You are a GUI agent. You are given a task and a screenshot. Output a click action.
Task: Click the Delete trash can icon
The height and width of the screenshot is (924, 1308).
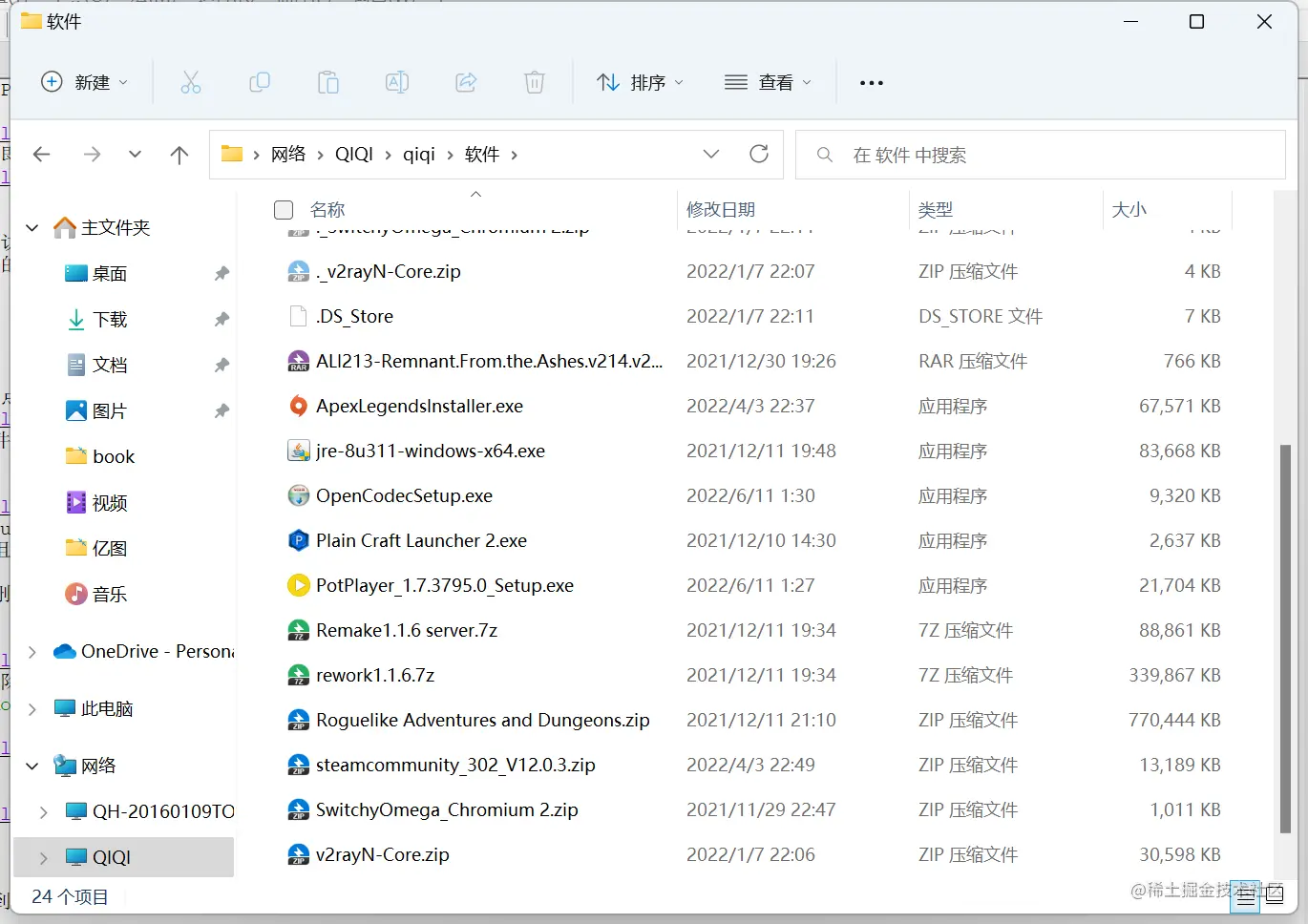click(535, 82)
